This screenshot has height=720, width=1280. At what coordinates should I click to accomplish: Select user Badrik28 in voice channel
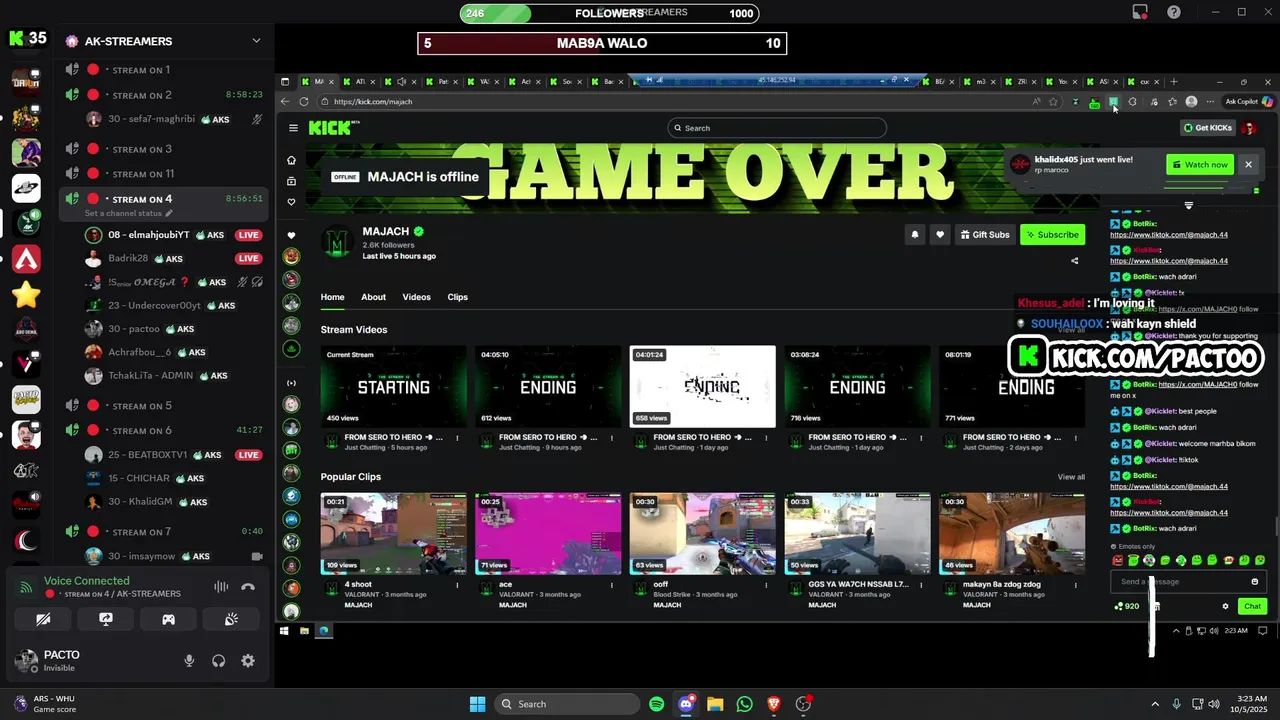pyautogui.click(x=128, y=258)
